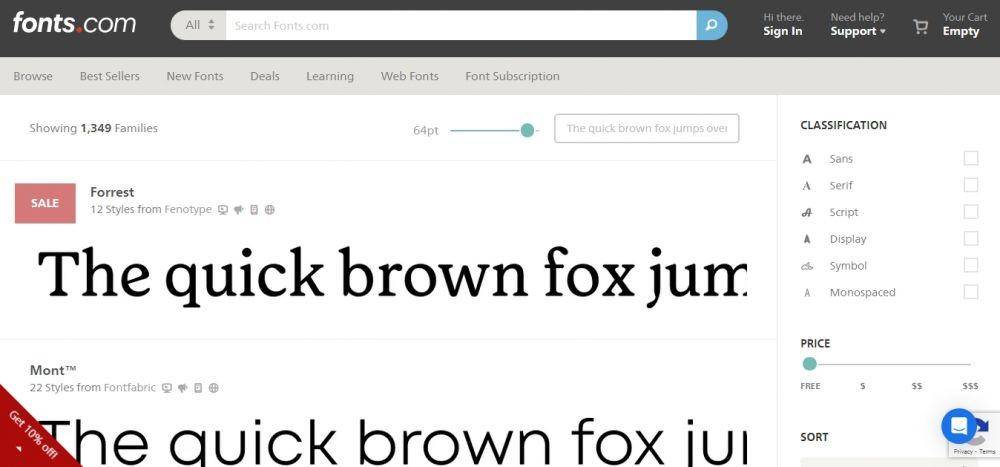This screenshot has width=1000, height=467.
Task: Click the Price slider handle at FREE
Action: click(809, 364)
